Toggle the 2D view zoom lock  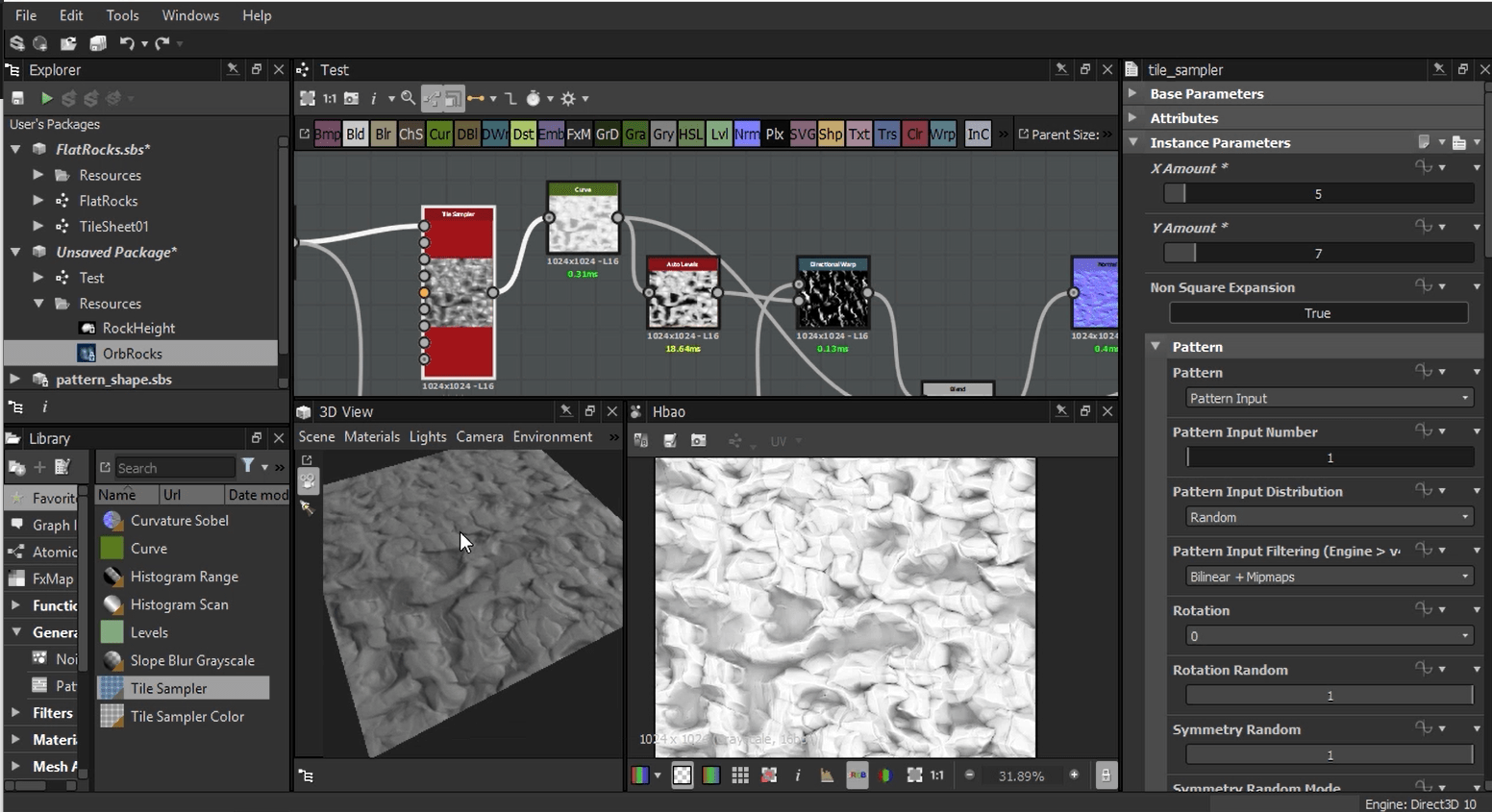point(1106,775)
